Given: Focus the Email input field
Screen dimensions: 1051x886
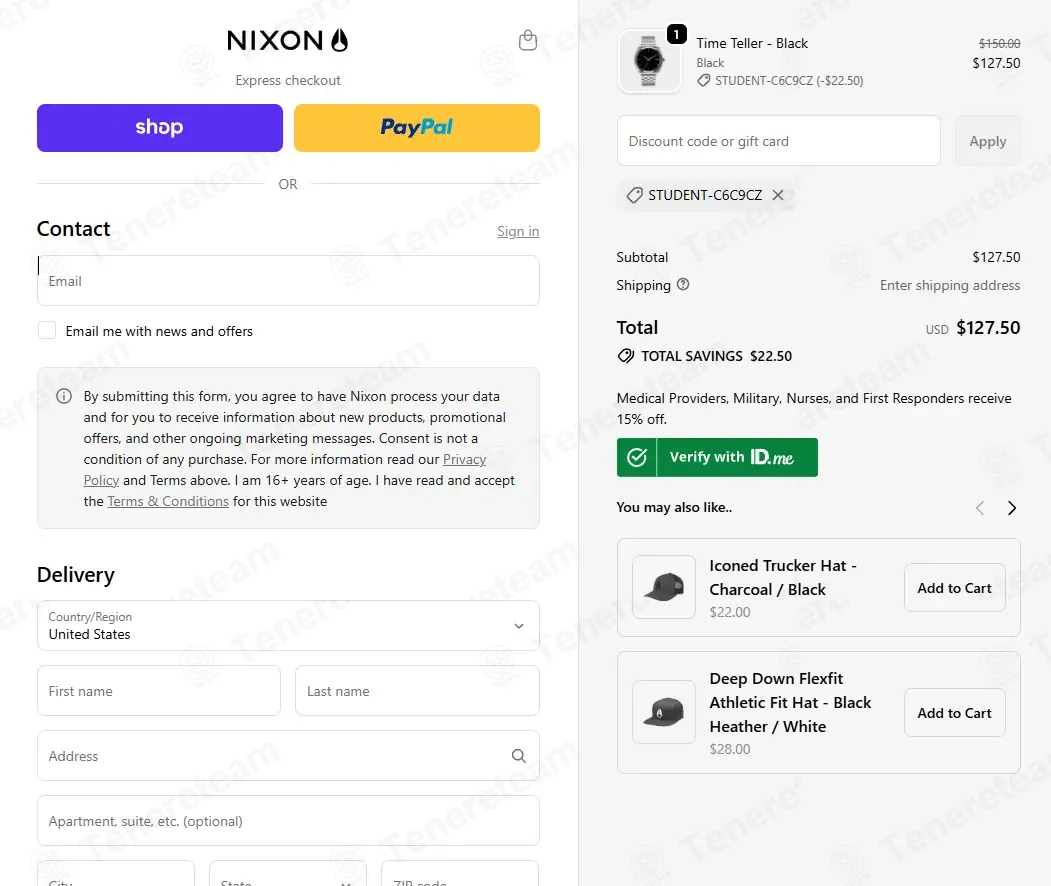Looking at the screenshot, I should point(288,281).
